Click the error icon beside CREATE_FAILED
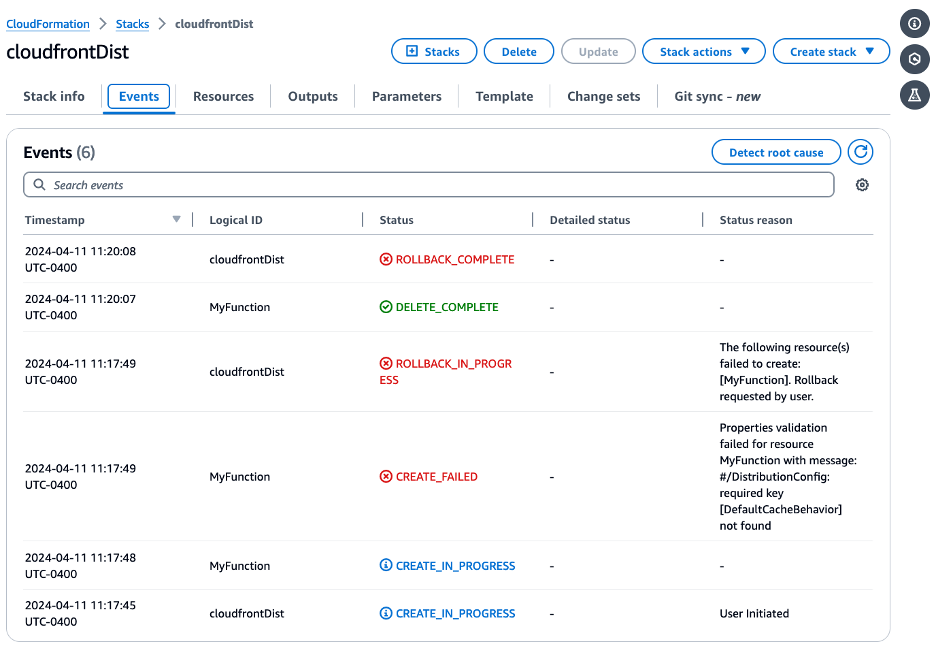The image size is (936, 660). point(387,476)
